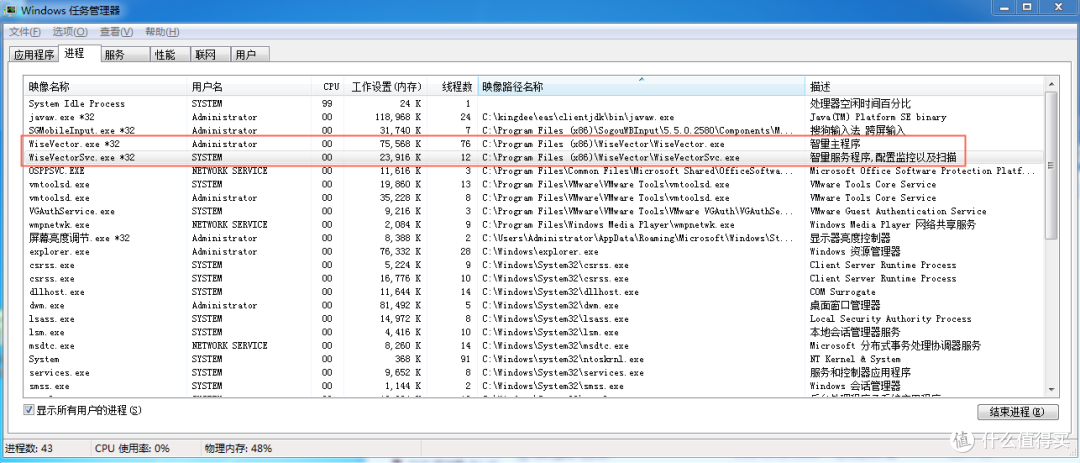Select csrss.exe with 16,776 K memory
1080x463 pixels.
pos(534,278)
